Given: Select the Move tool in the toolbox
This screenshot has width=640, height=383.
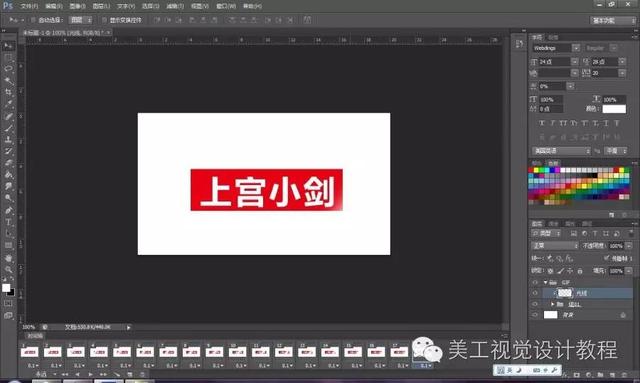Looking at the screenshot, I should [8, 46].
